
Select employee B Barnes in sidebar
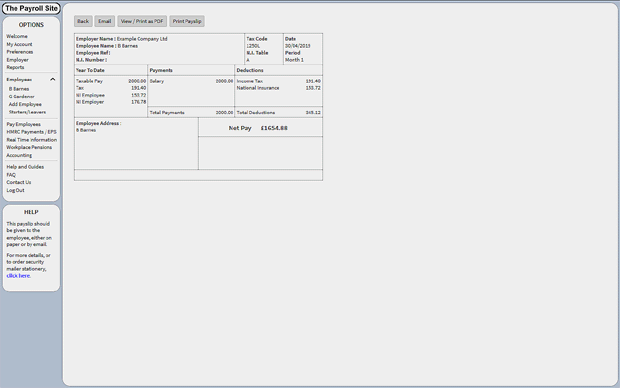coord(19,89)
